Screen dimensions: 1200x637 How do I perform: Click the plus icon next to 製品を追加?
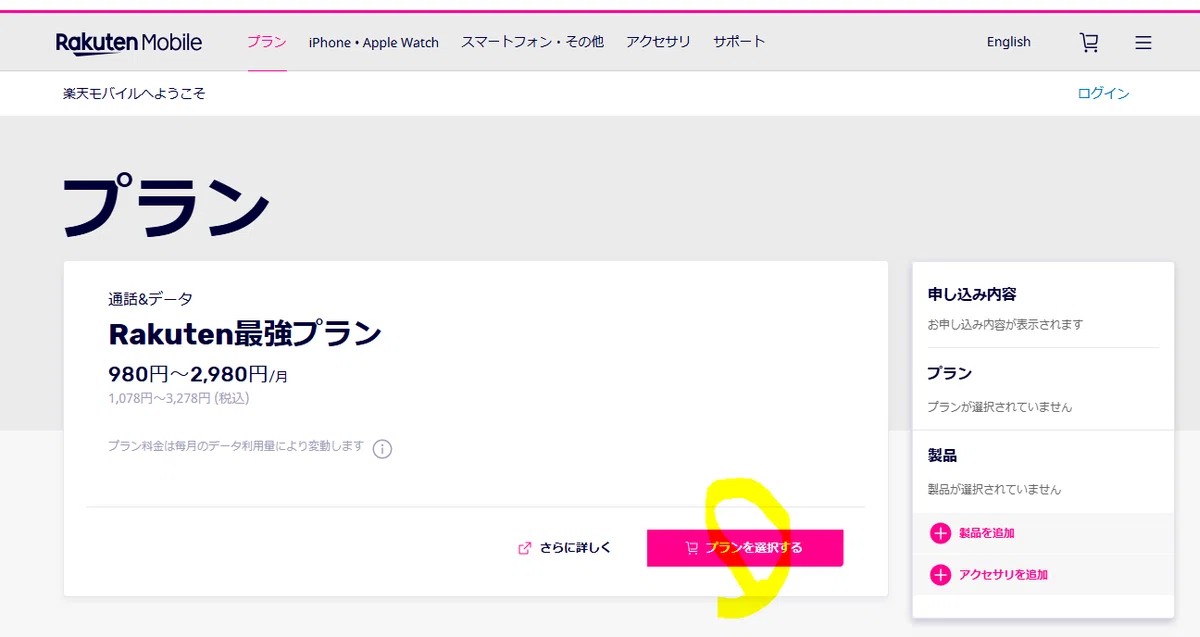[940, 533]
